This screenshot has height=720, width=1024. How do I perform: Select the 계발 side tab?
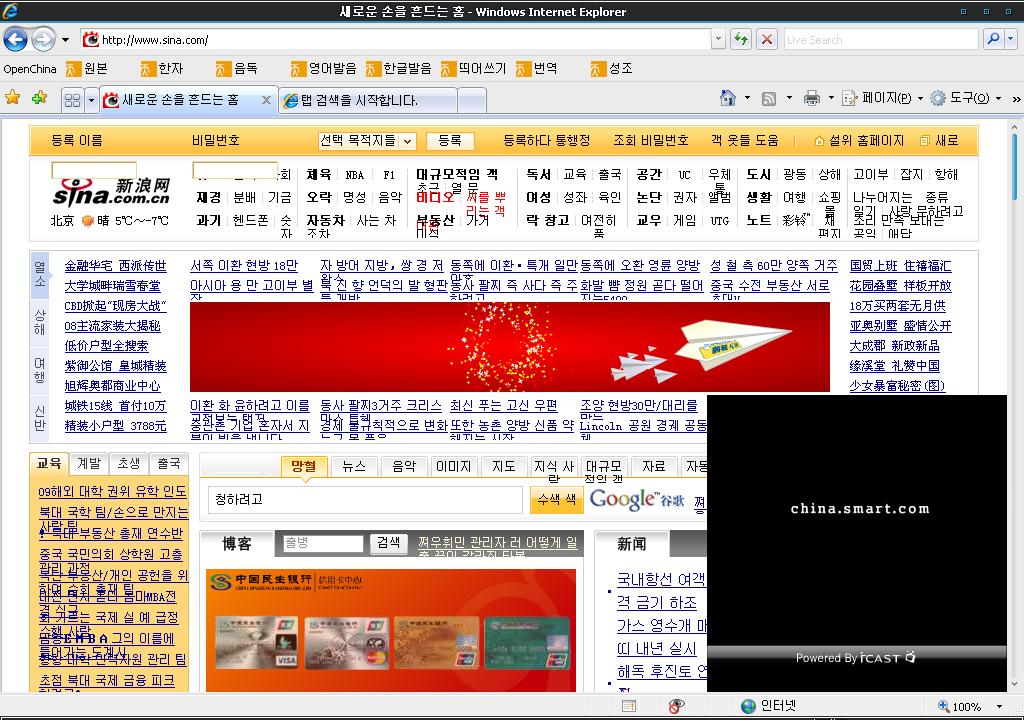point(89,463)
